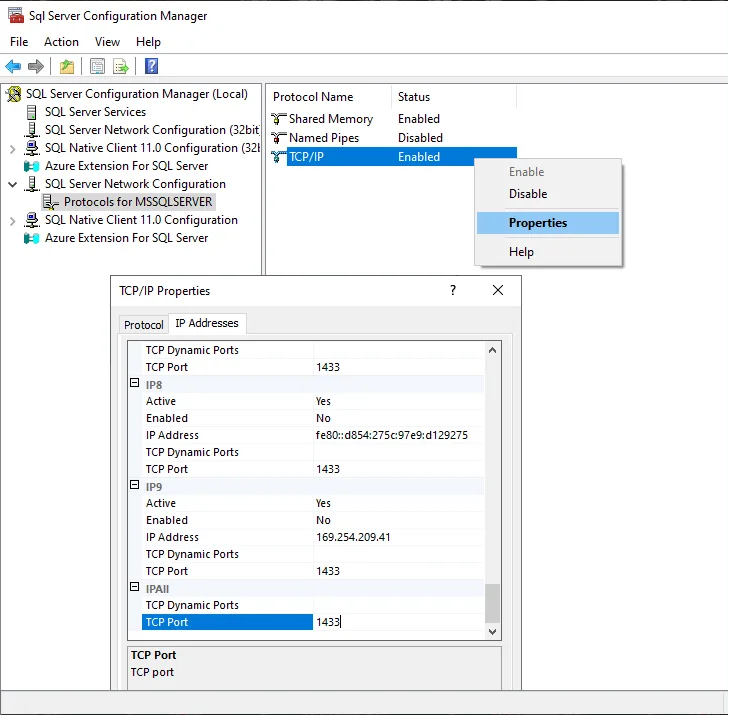Image resolution: width=729 pixels, height=715 pixels.
Task: Click the SQL Server Services icon
Action: pos(32,112)
